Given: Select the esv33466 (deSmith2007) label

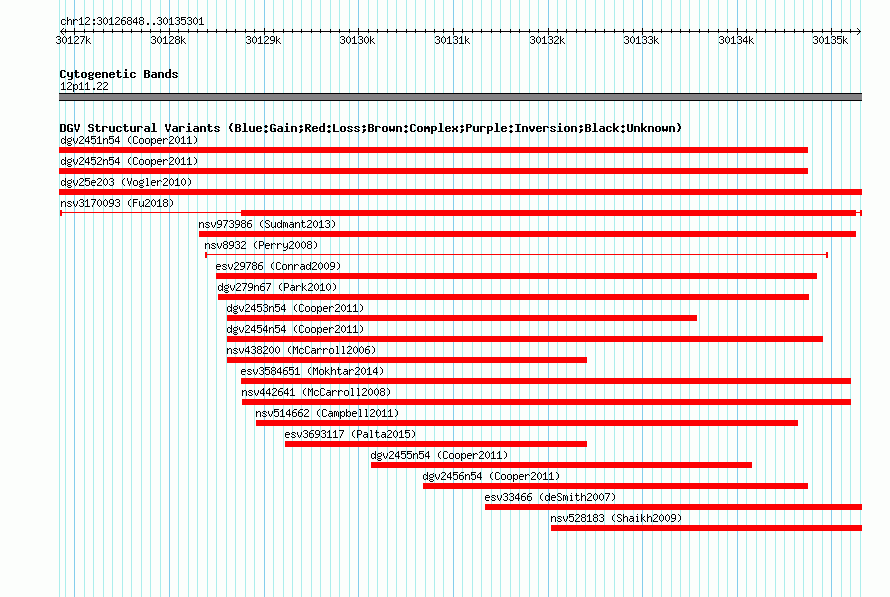Looking at the screenshot, I should (x=550, y=497).
